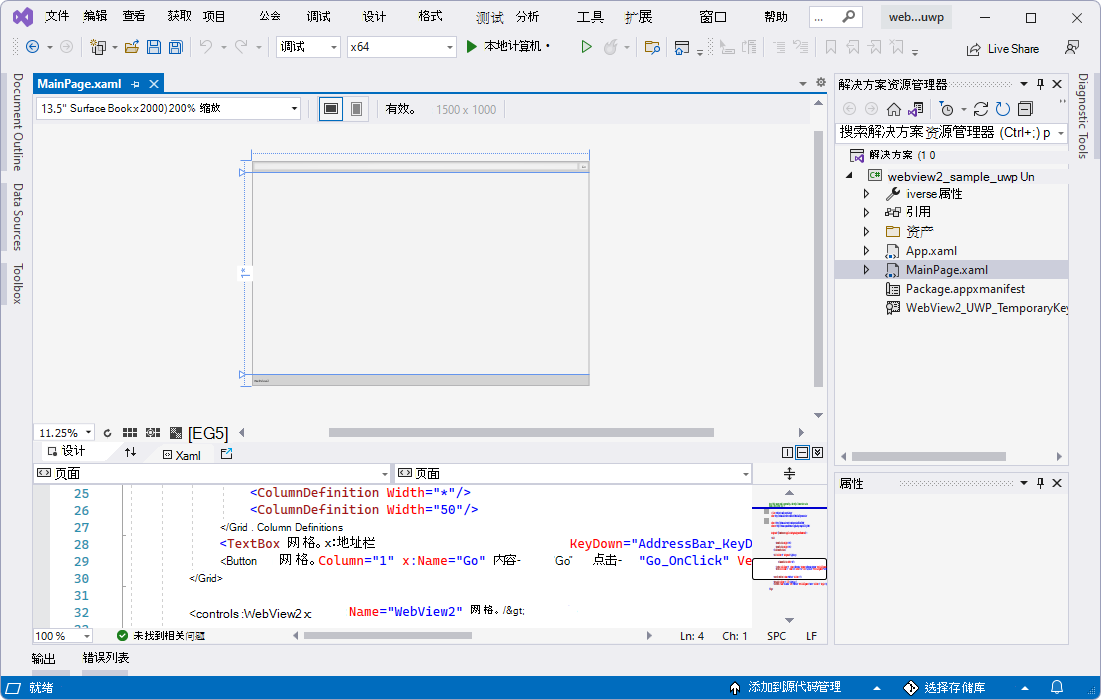Open the Toolbox side tab
This screenshot has height=700, width=1101.
tap(18, 284)
